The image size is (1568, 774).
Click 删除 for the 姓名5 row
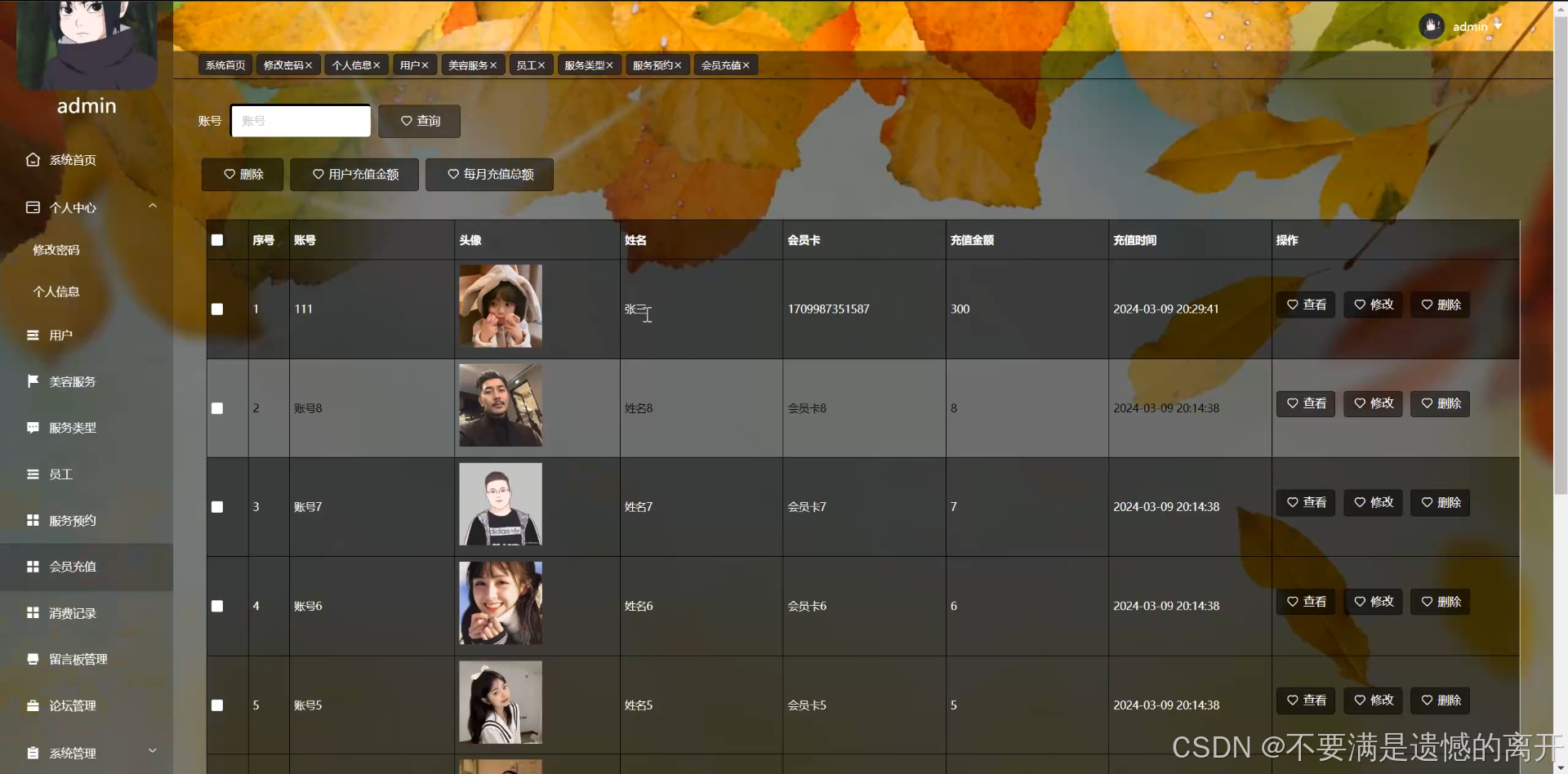[1440, 701]
